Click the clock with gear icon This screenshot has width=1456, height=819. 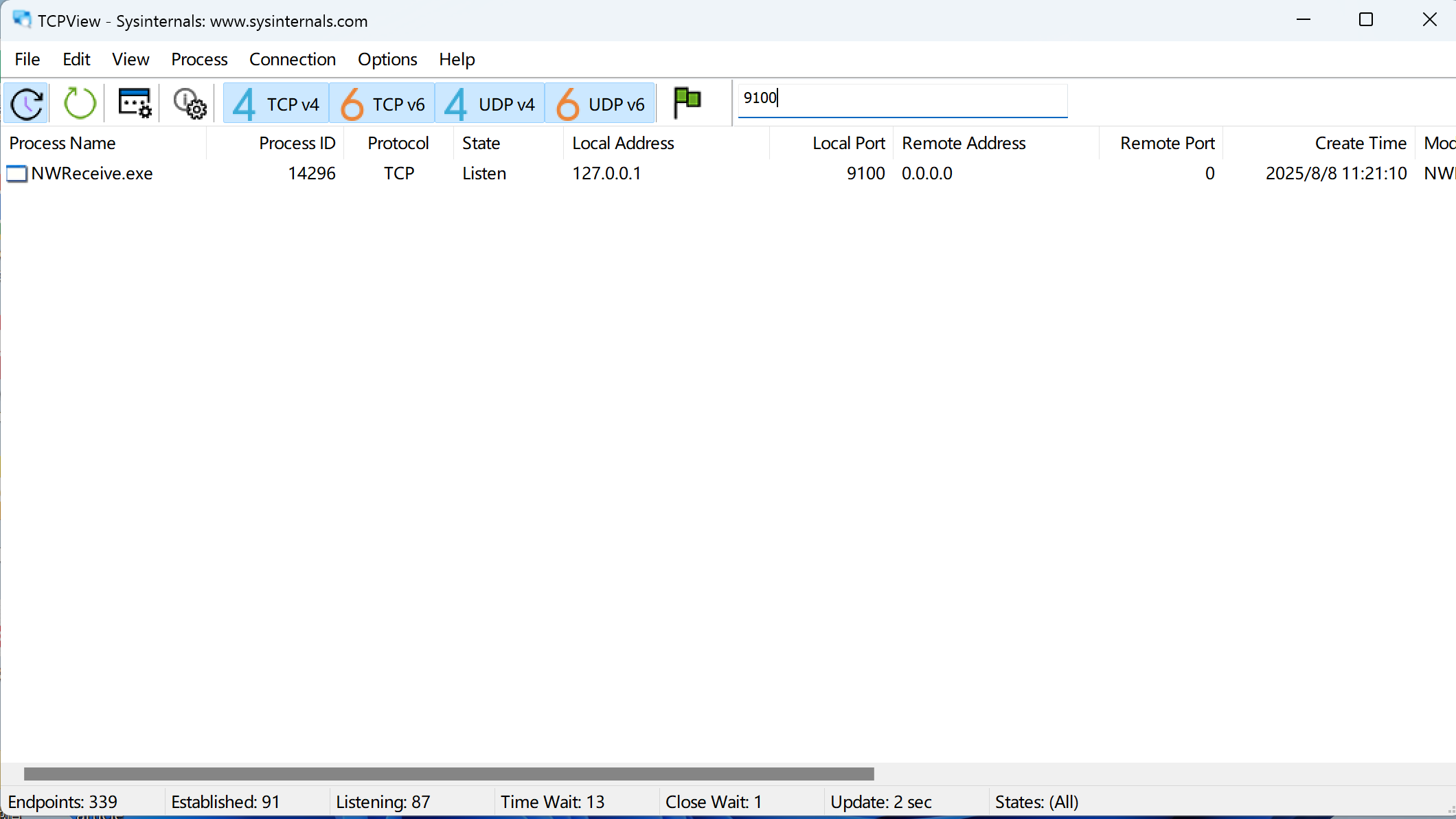[189, 104]
